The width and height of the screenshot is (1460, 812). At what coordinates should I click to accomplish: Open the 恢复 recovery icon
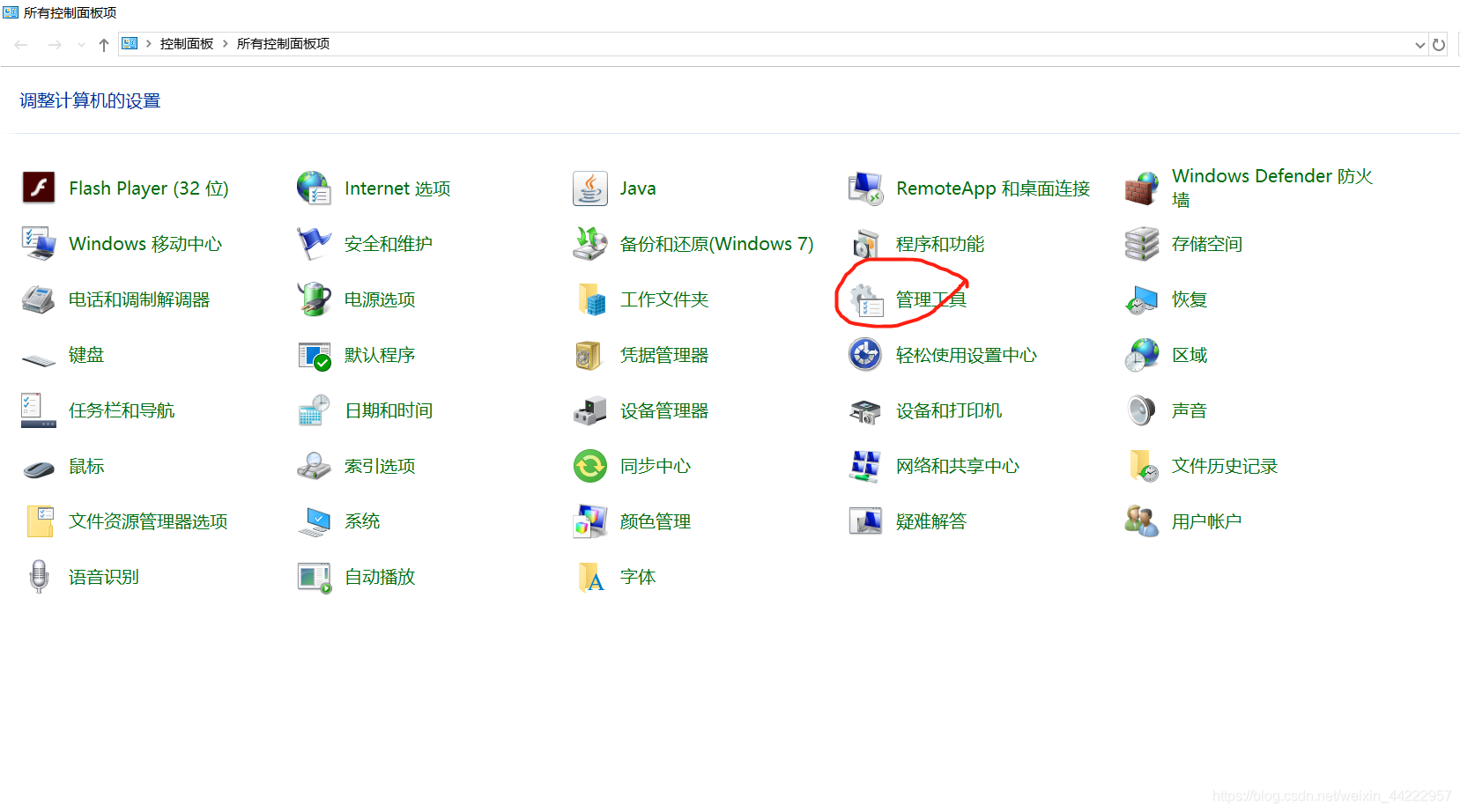(x=1142, y=299)
